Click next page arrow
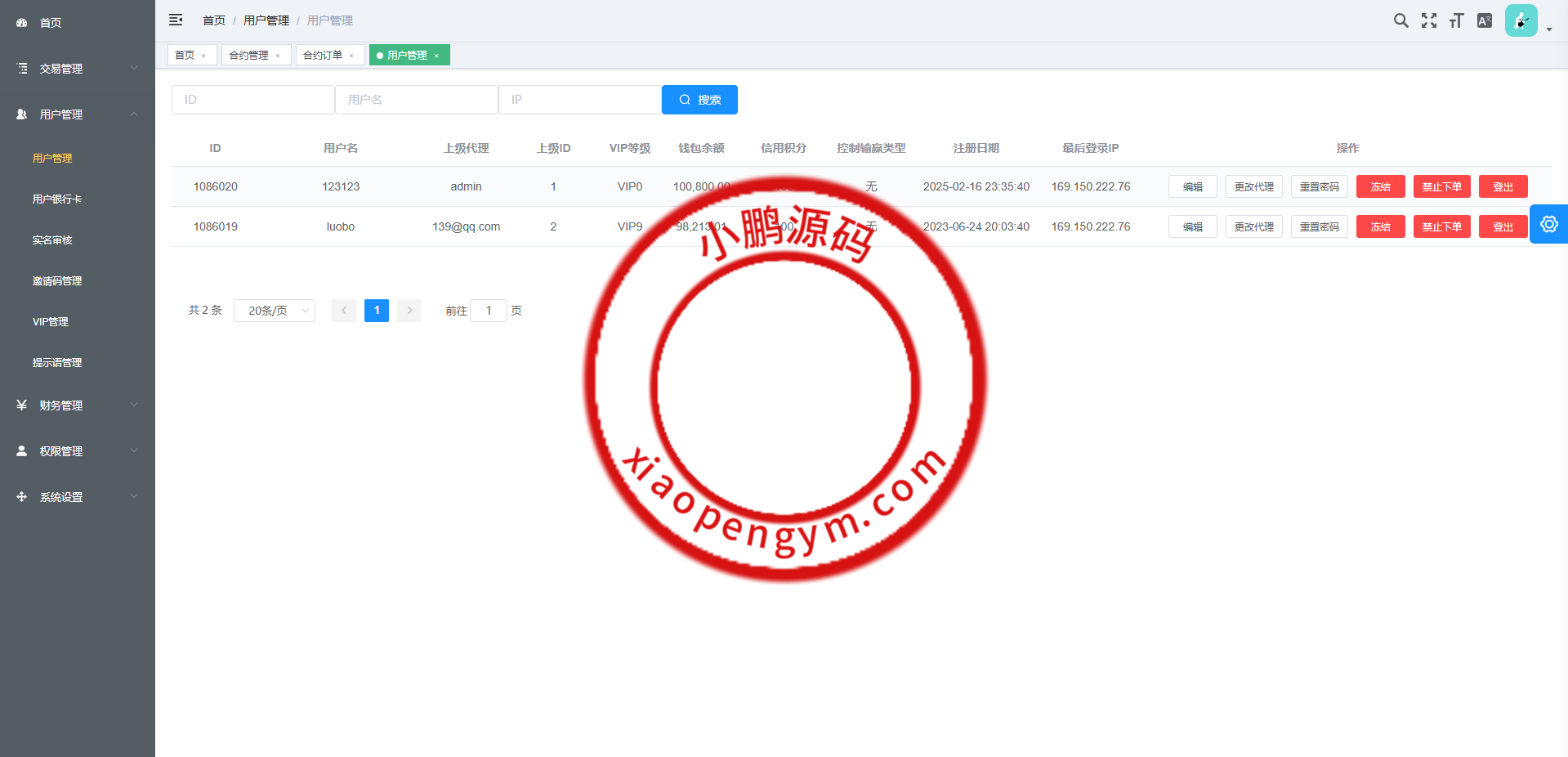 409,311
